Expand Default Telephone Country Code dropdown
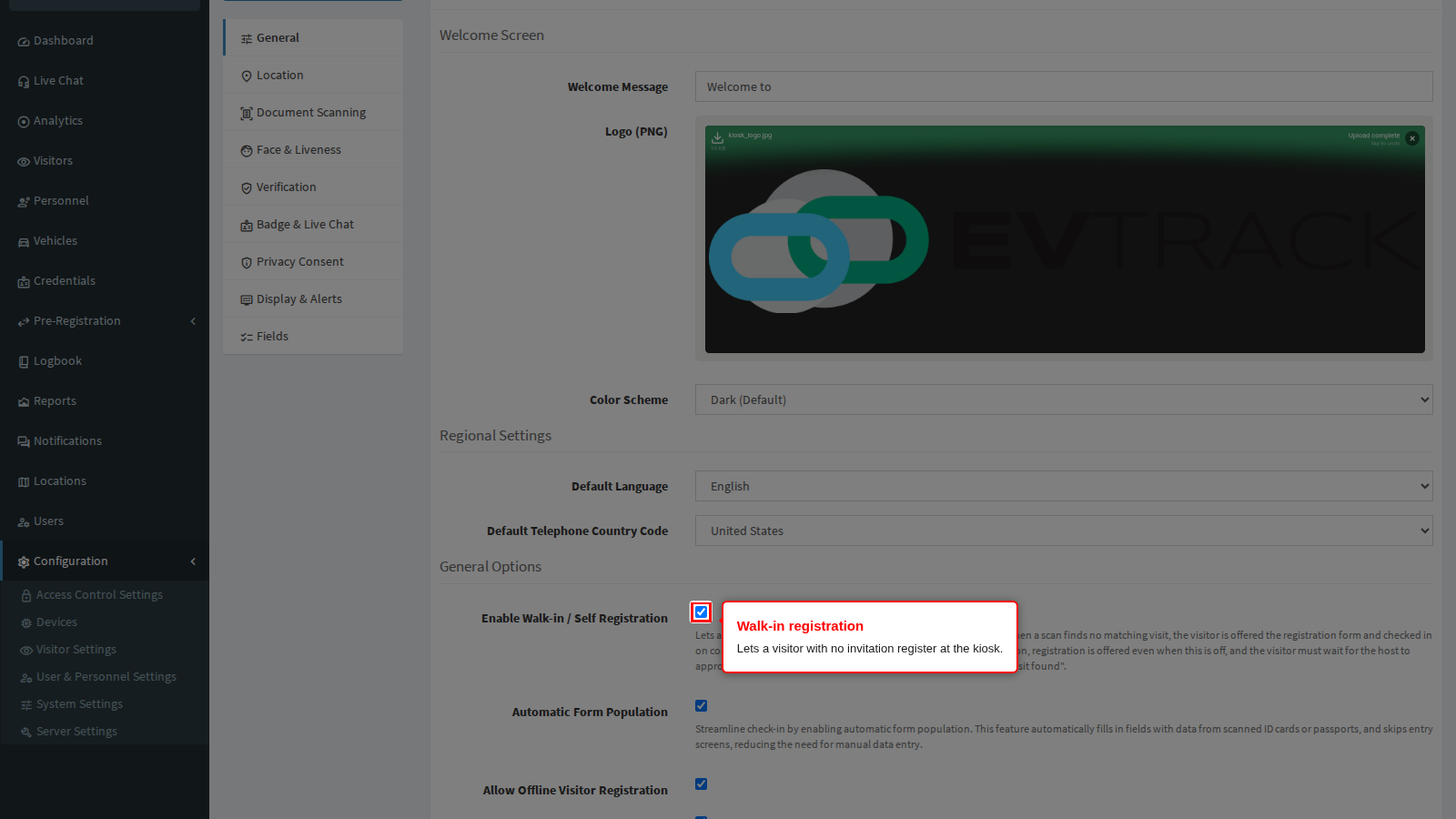This screenshot has height=819, width=1456. tap(1064, 531)
